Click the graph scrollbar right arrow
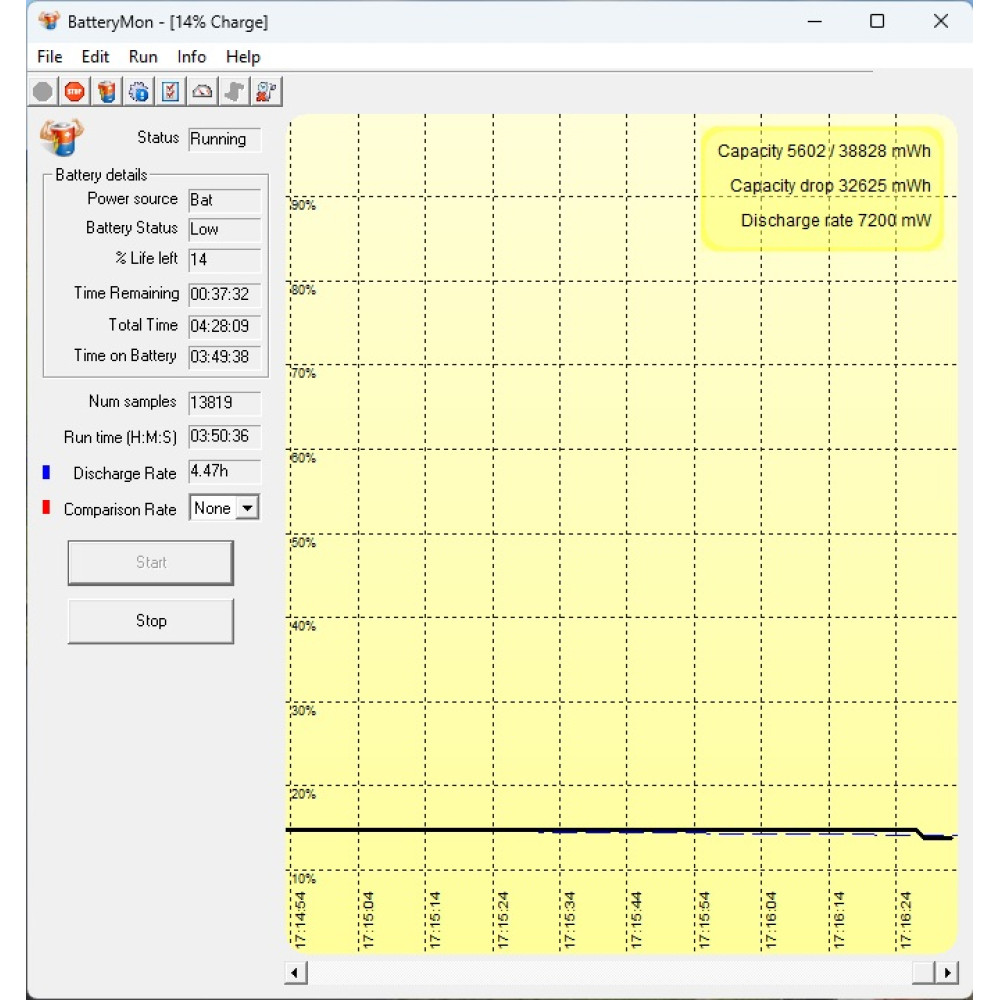Viewport: 1000px width, 1000px height. 946,972
